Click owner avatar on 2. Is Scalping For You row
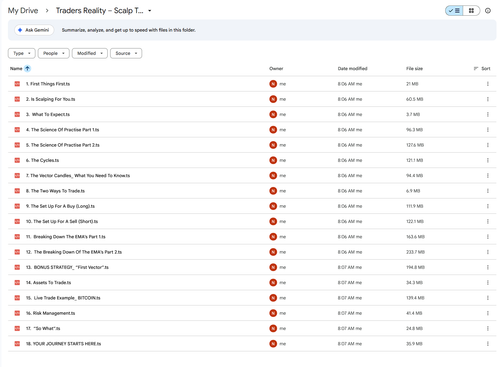The image size is (500, 367). click(x=273, y=99)
